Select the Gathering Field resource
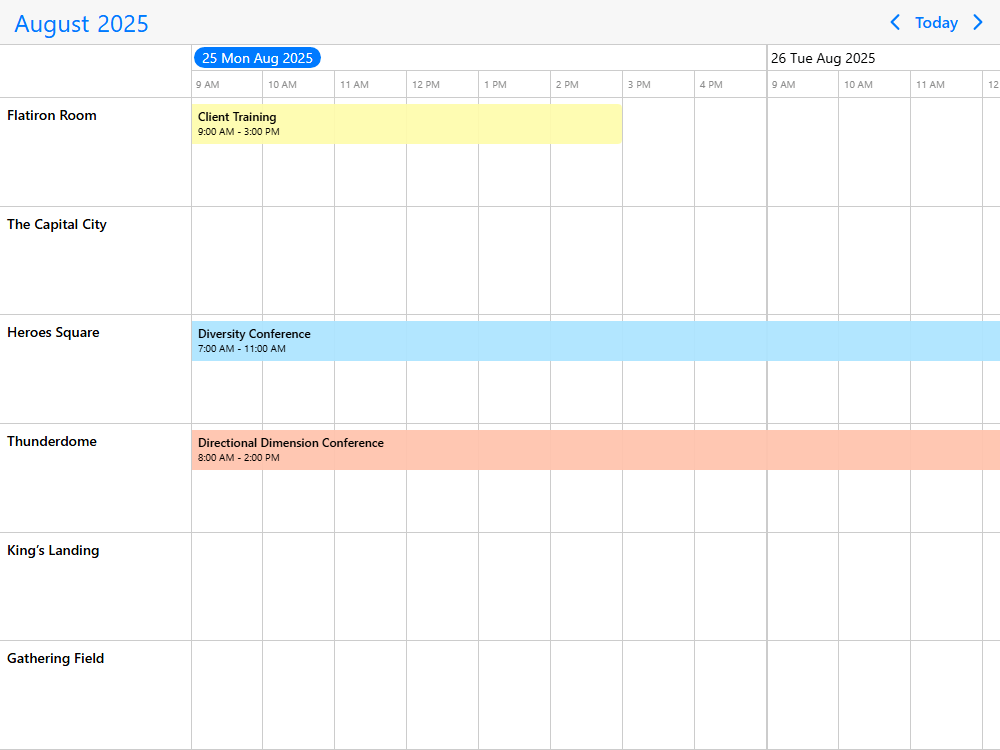The image size is (1000, 750). tap(56, 659)
